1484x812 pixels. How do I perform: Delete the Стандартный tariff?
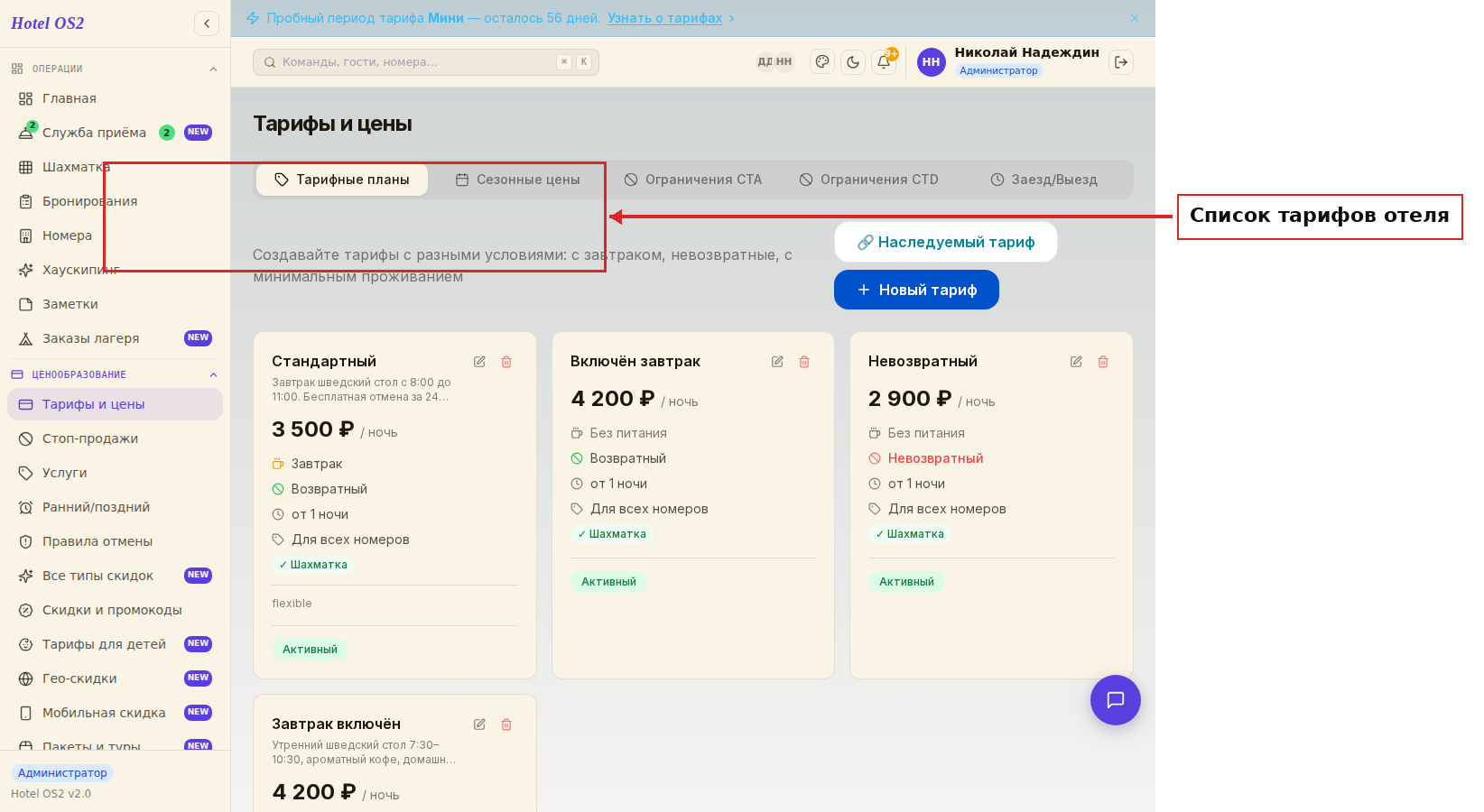[506, 362]
